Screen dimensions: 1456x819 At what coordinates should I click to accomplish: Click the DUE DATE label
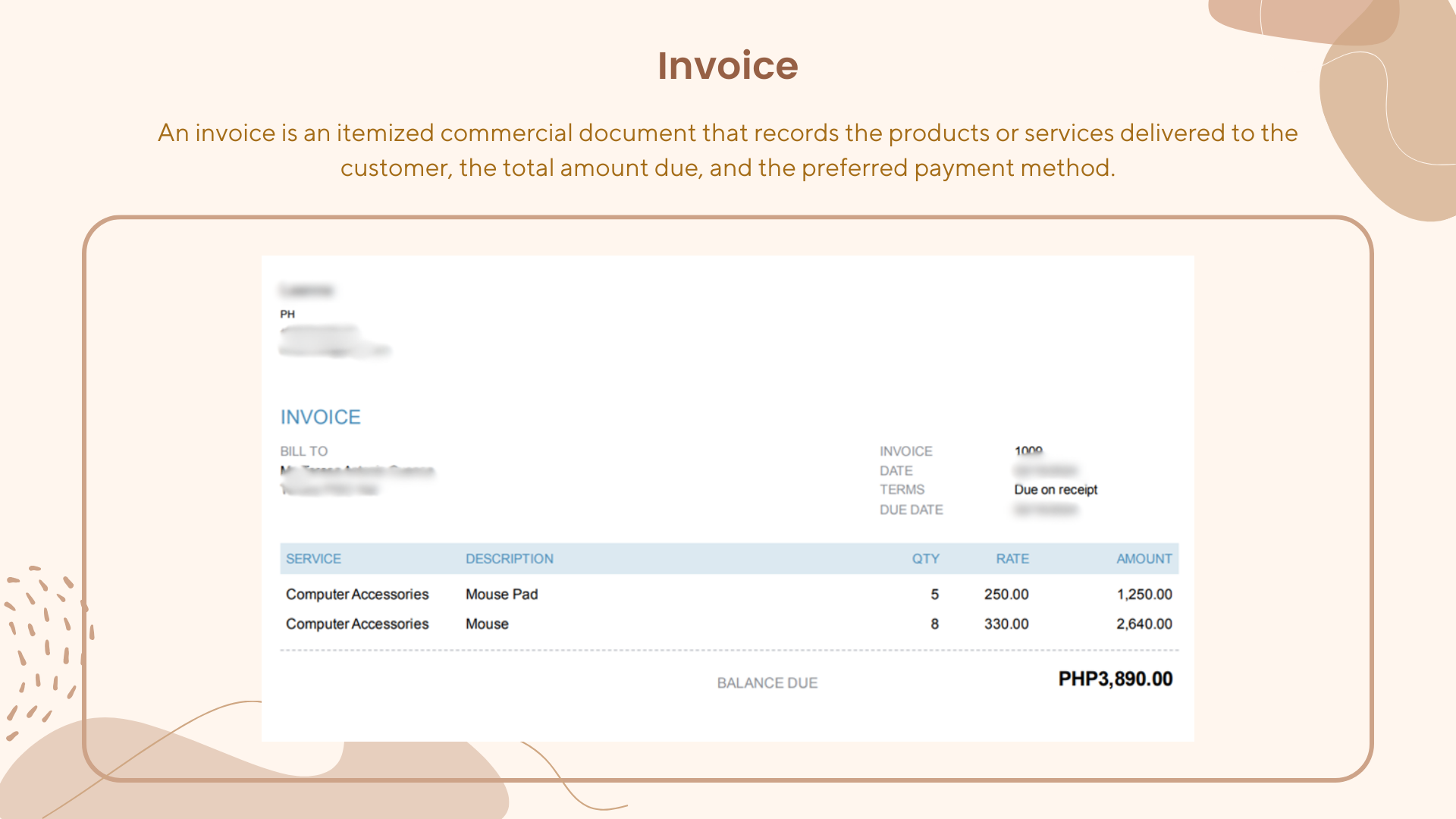[x=911, y=510]
